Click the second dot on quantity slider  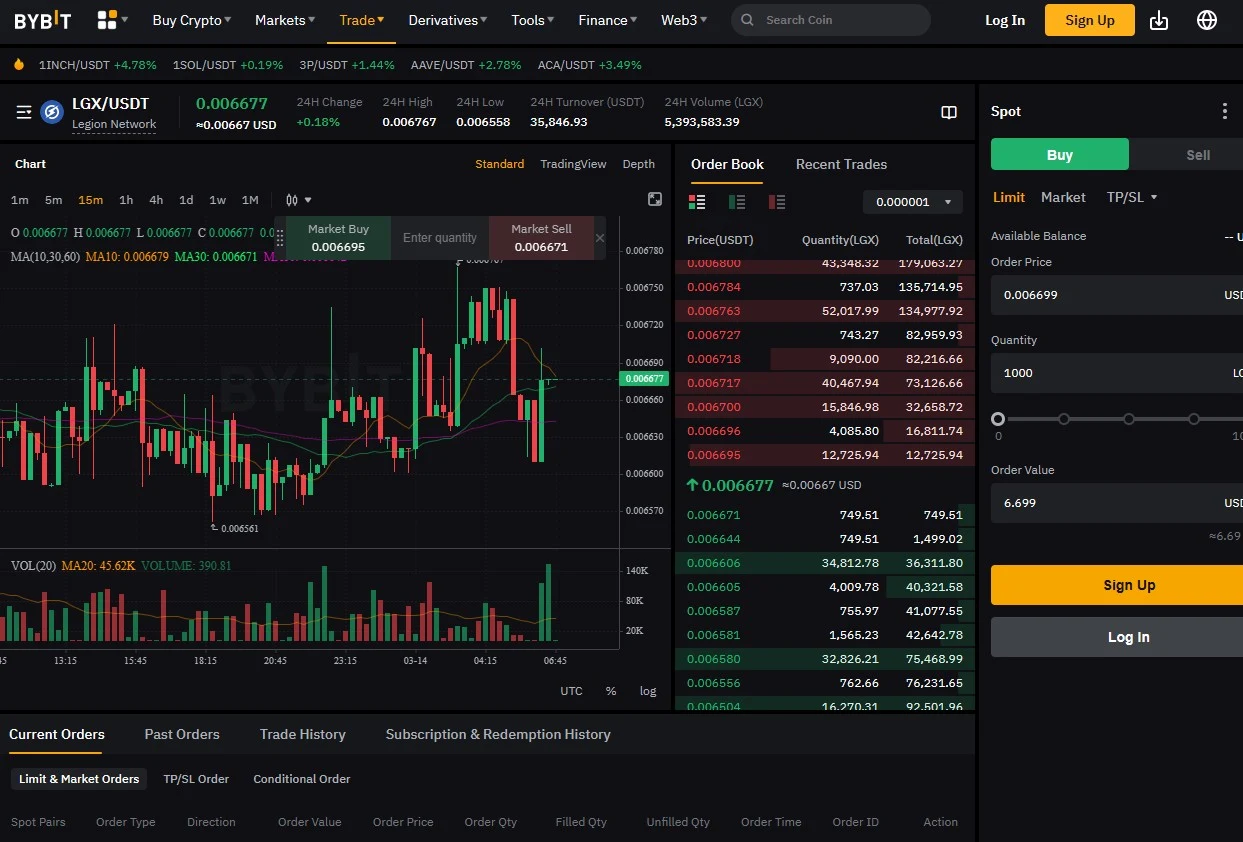tap(1064, 419)
